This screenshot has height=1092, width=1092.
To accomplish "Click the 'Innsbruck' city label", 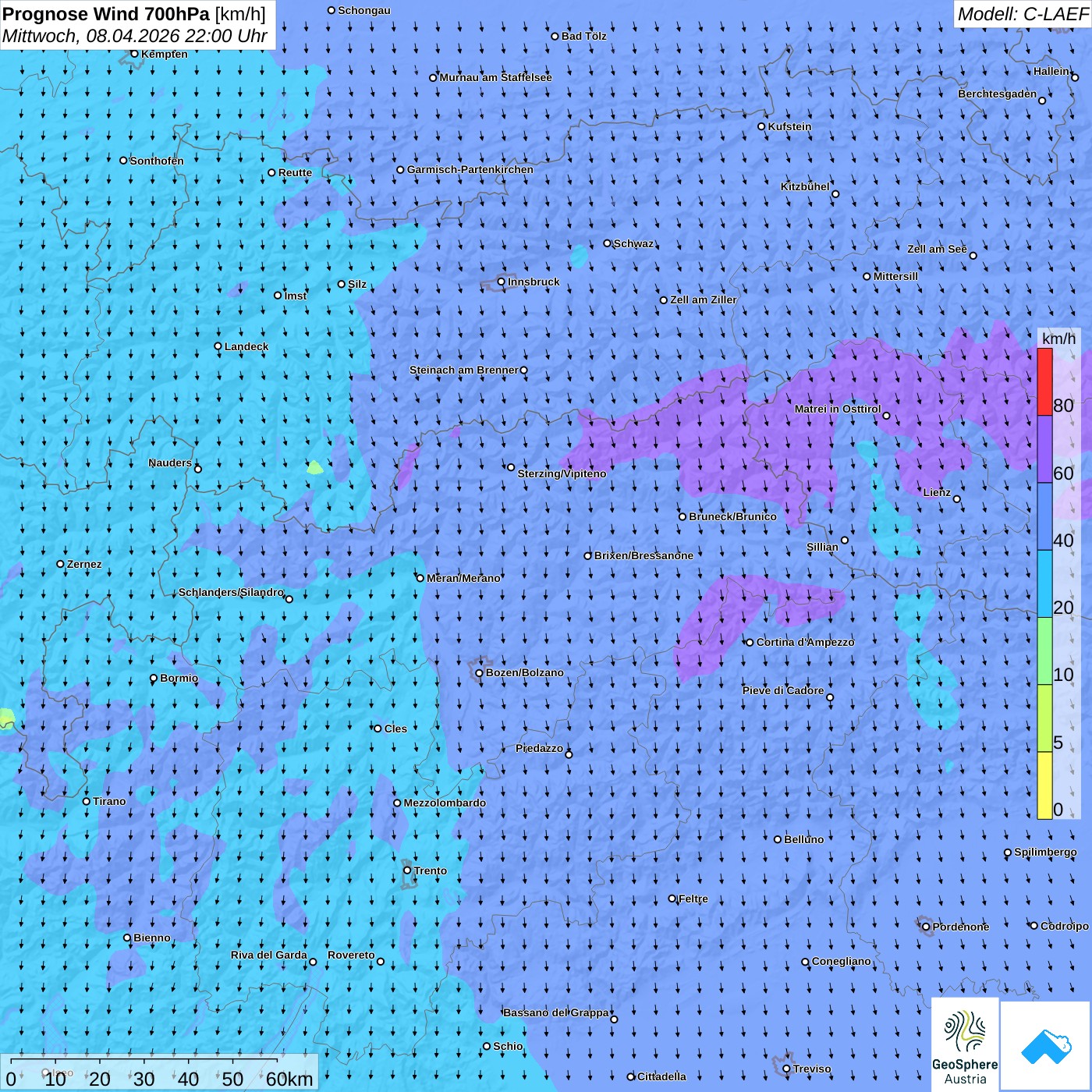I will [534, 282].
